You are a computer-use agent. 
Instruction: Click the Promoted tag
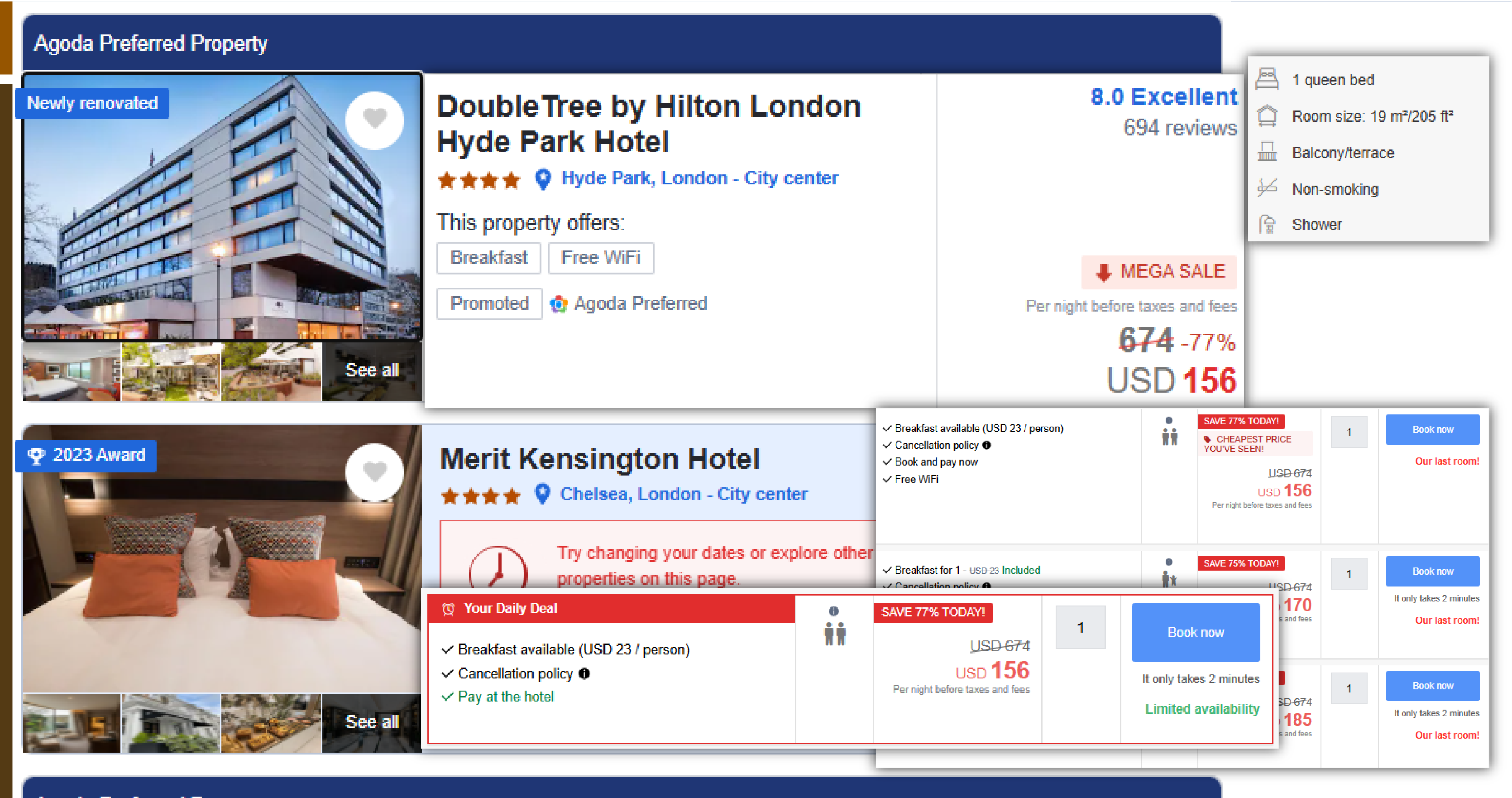489,303
